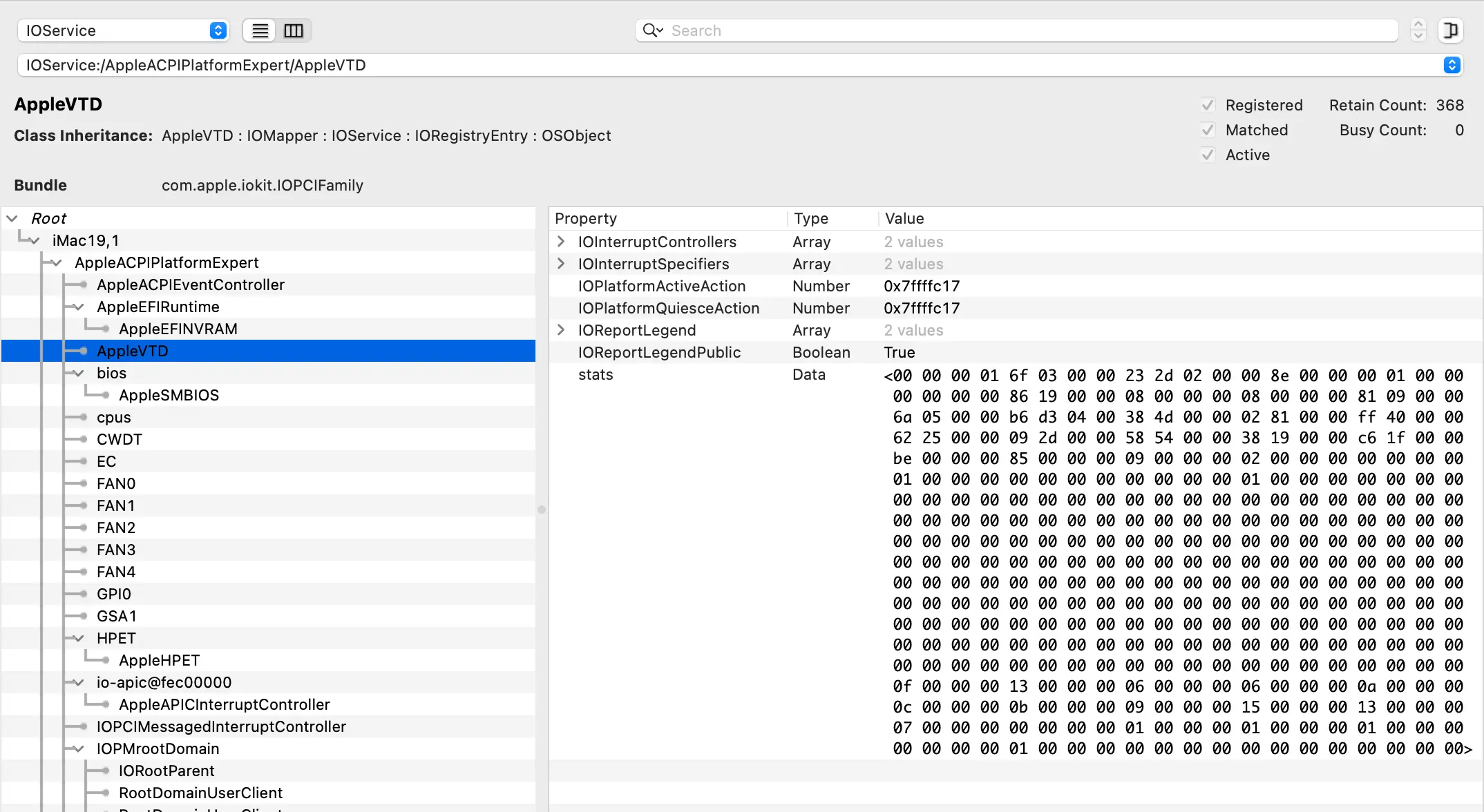This screenshot has height=812, width=1484.
Task: Select the FAN3 entry
Action: 116,550
